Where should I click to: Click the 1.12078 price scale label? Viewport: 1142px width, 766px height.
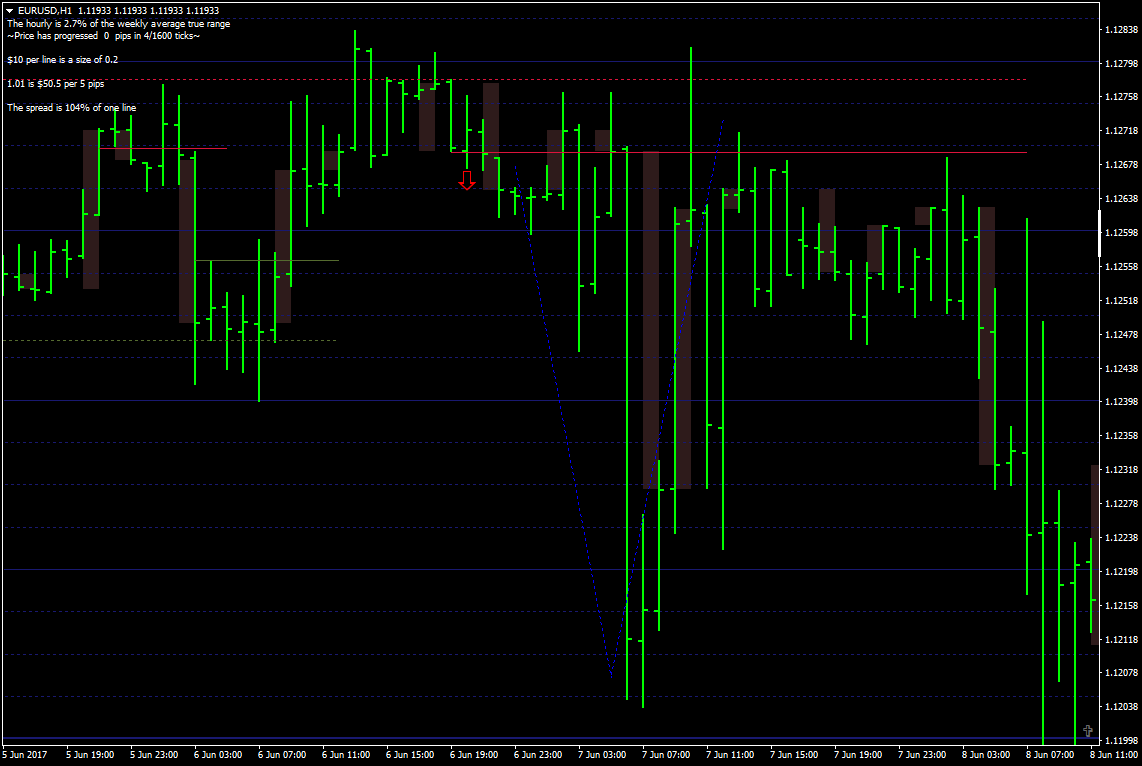tap(1121, 673)
